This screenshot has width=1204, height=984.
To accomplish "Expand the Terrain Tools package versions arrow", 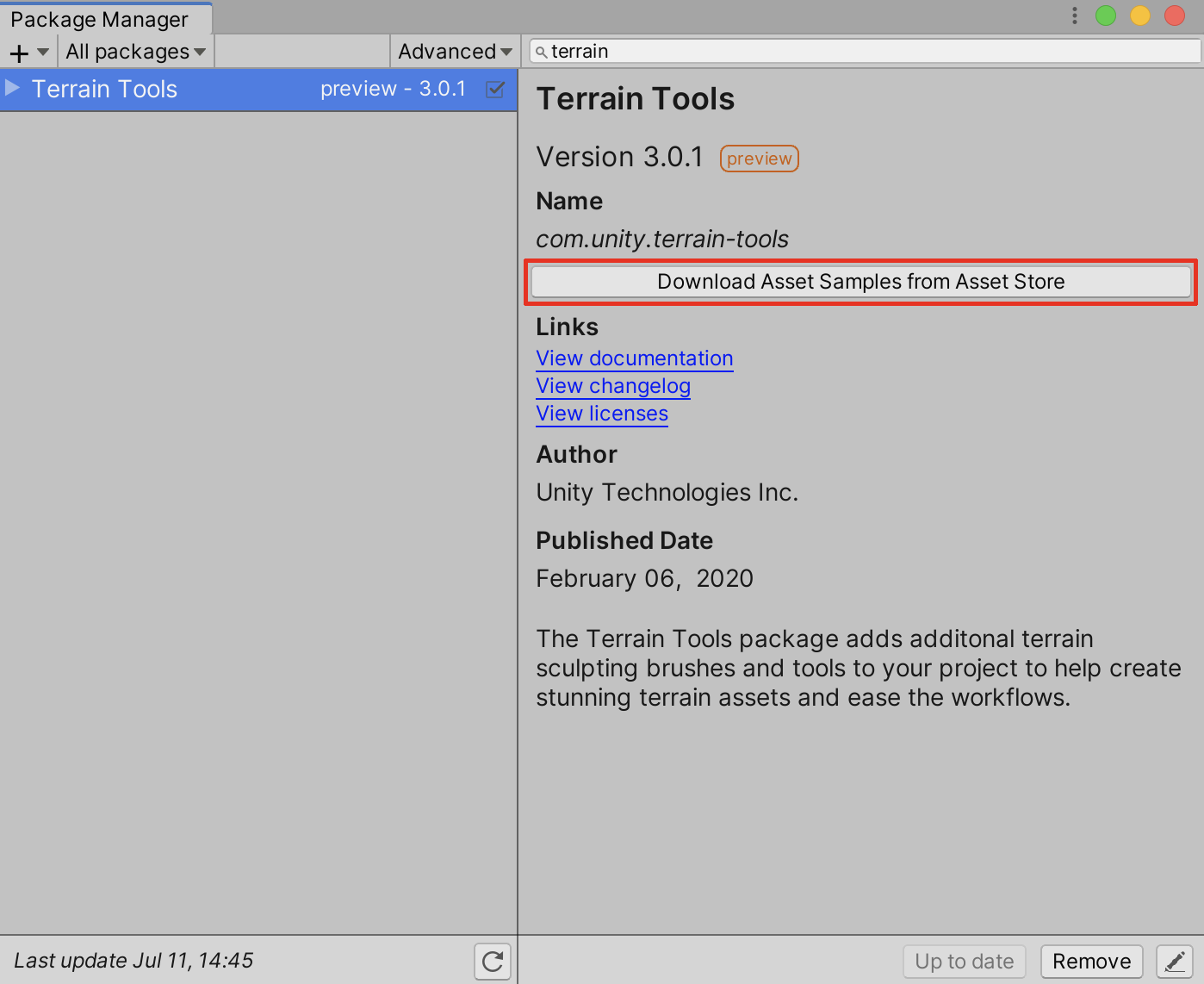I will pyautogui.click(x=12, y=88).
